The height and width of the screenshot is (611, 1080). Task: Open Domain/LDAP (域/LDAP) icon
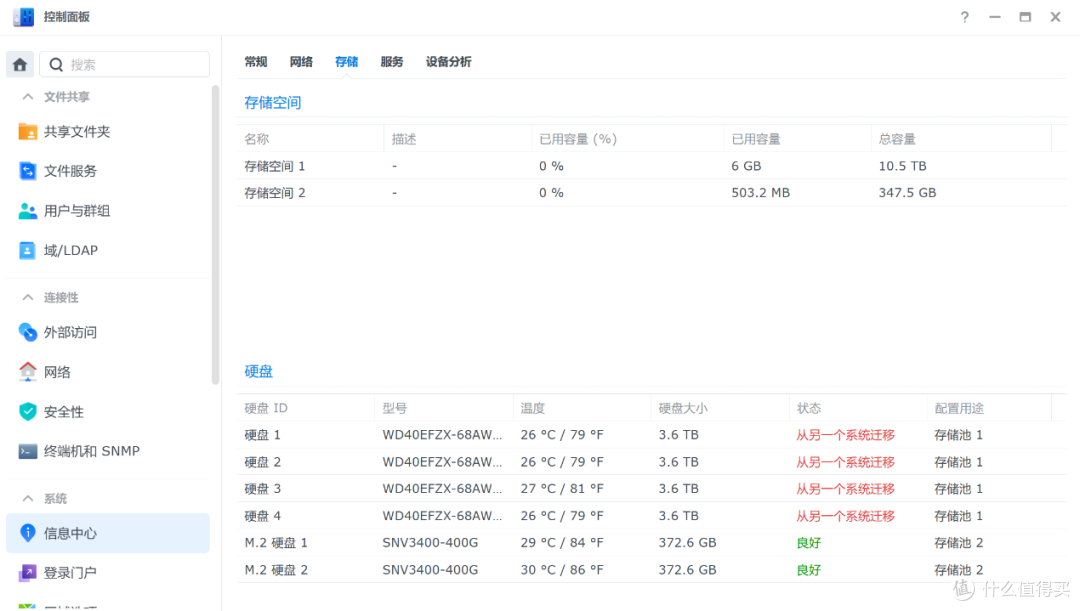pyautogui.click(x=28, y=250)
